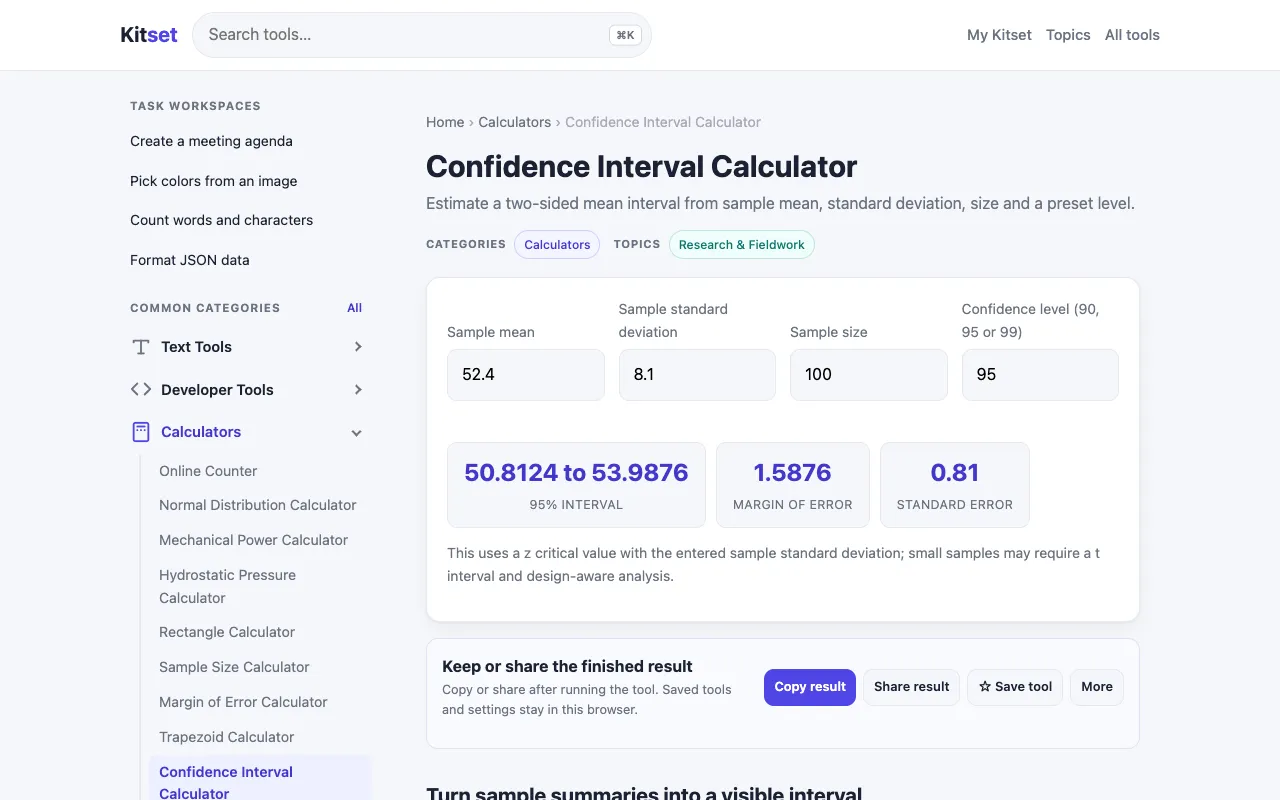Focus the Sample mean input
1280x800 pixels.
526,375
